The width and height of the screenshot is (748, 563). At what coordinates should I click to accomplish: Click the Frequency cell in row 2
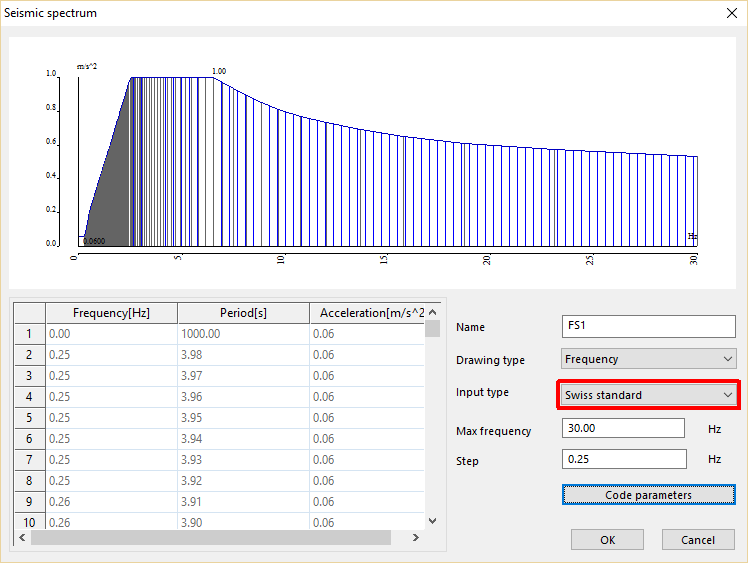[111, 355]
